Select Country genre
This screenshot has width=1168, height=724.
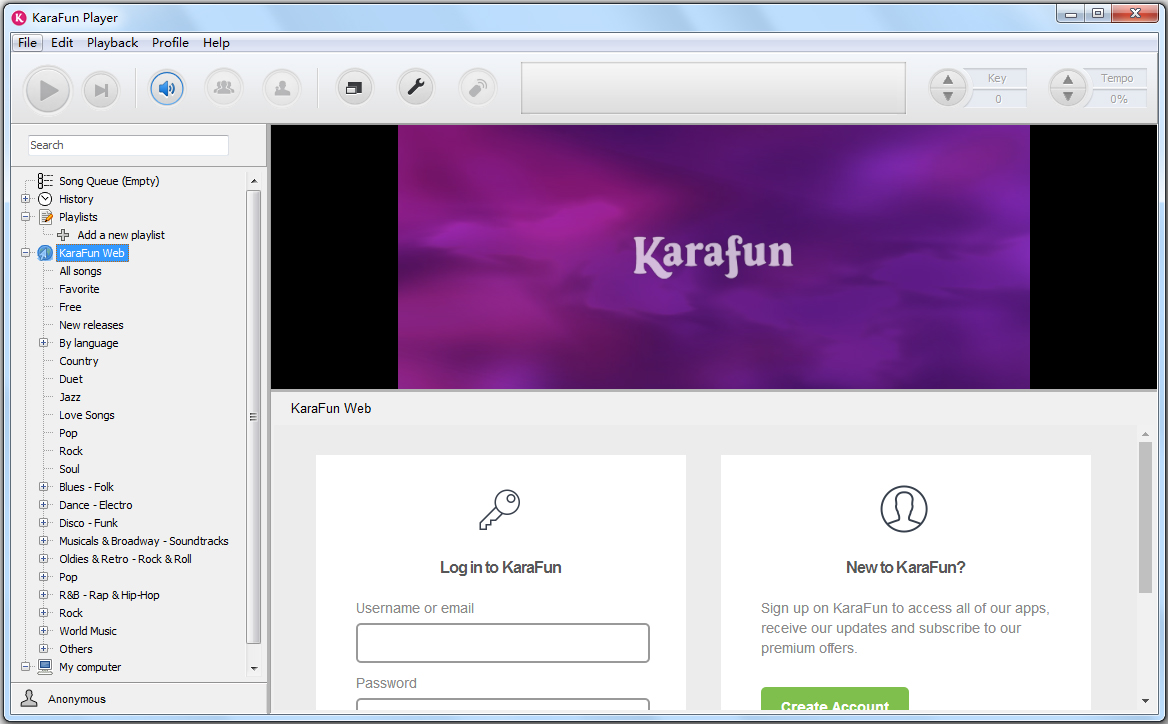78,361
